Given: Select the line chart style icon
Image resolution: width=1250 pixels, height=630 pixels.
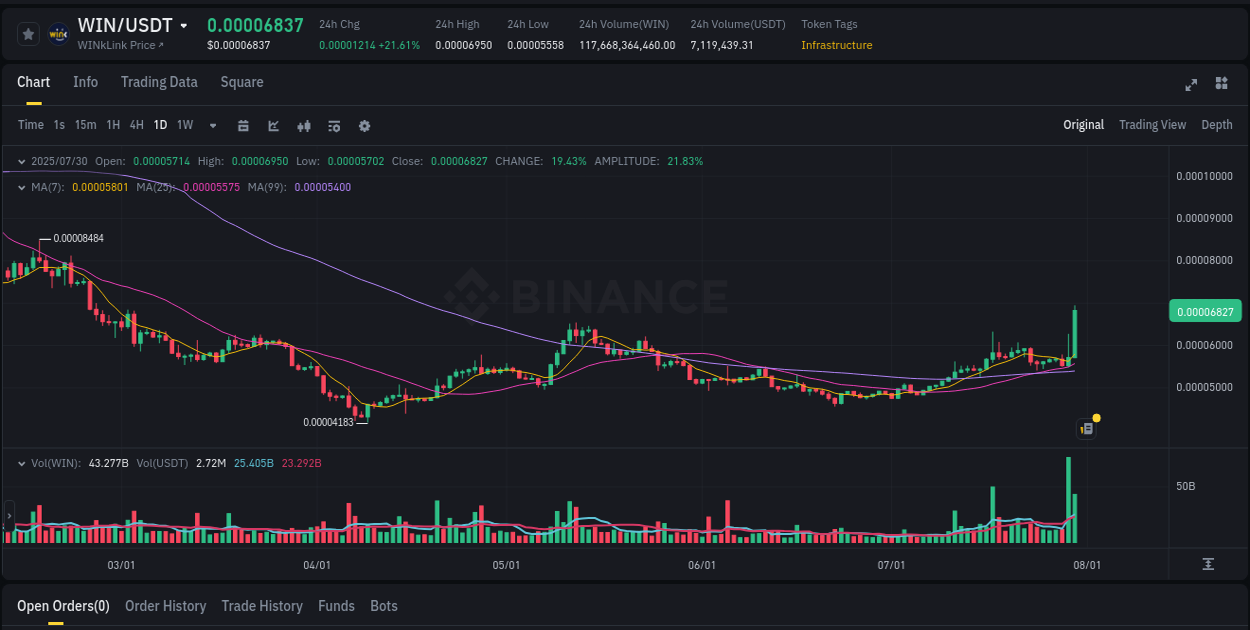Looking at the screenshot, I should click(x=273, y=126).
